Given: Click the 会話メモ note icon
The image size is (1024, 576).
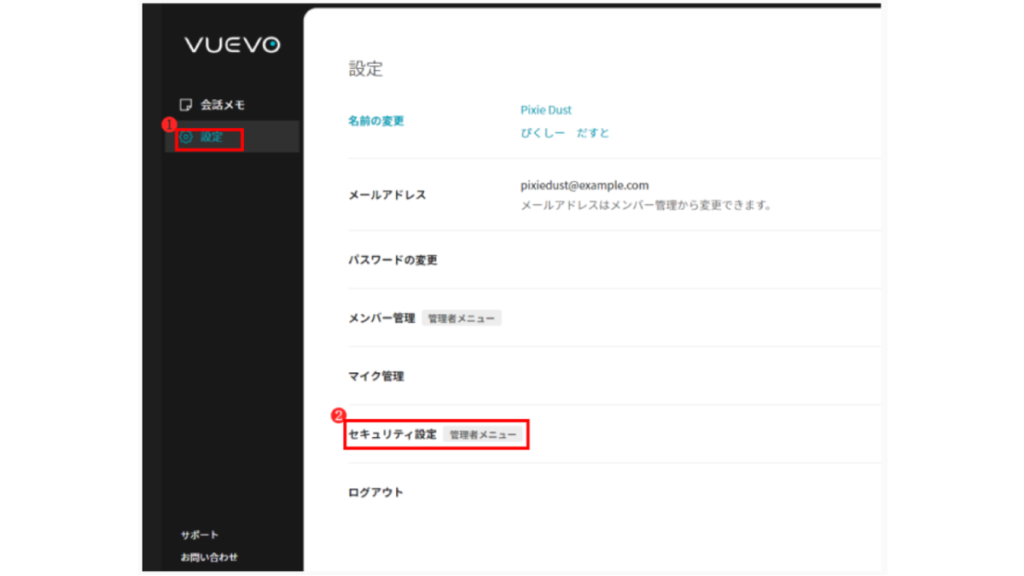Looking at the screenshot, I should [185, 105].
